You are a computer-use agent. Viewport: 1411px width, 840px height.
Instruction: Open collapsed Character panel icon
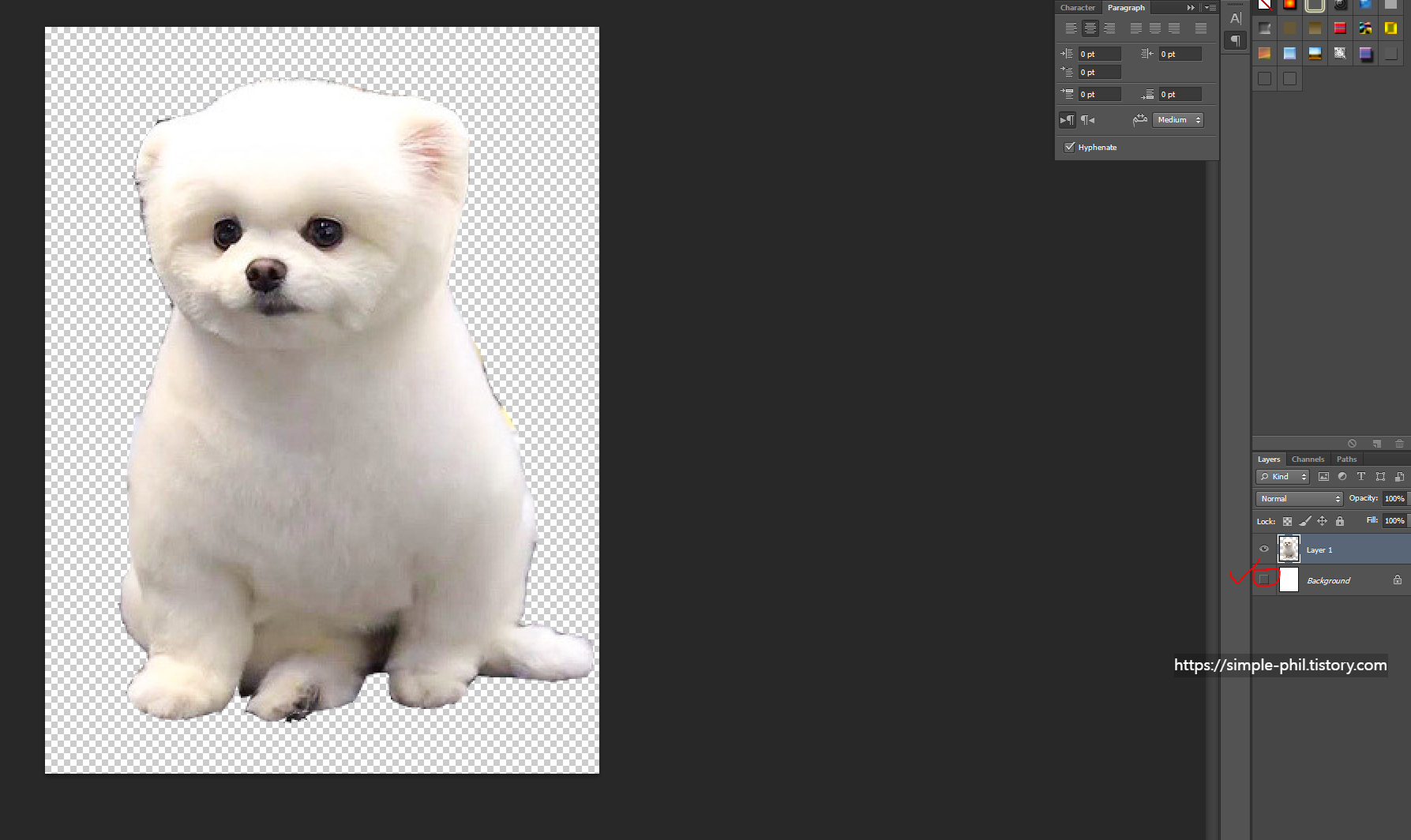click(1236, 18)
